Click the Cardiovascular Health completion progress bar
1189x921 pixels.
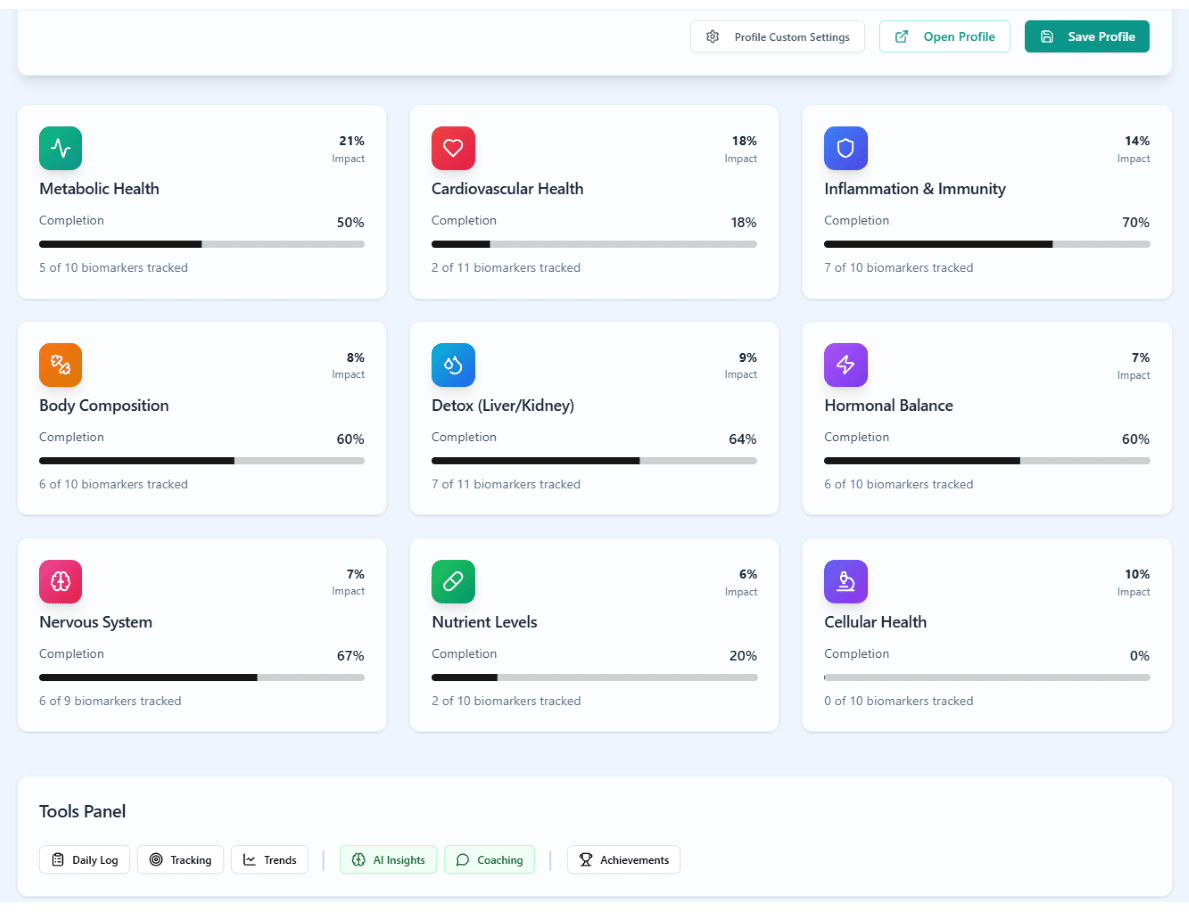click(594, 244)
